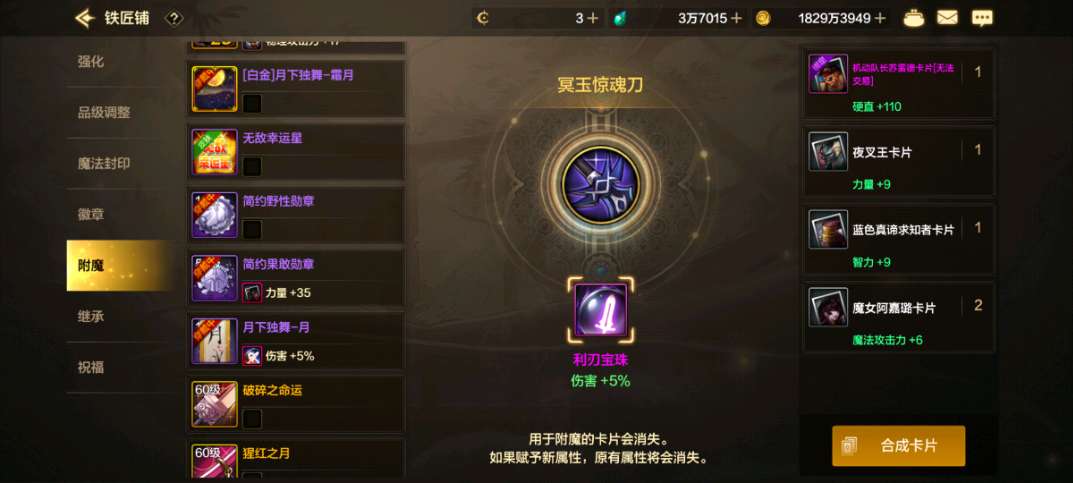
Task: Add gems using the plus beside 3万7015
Action: click(736, 18)
